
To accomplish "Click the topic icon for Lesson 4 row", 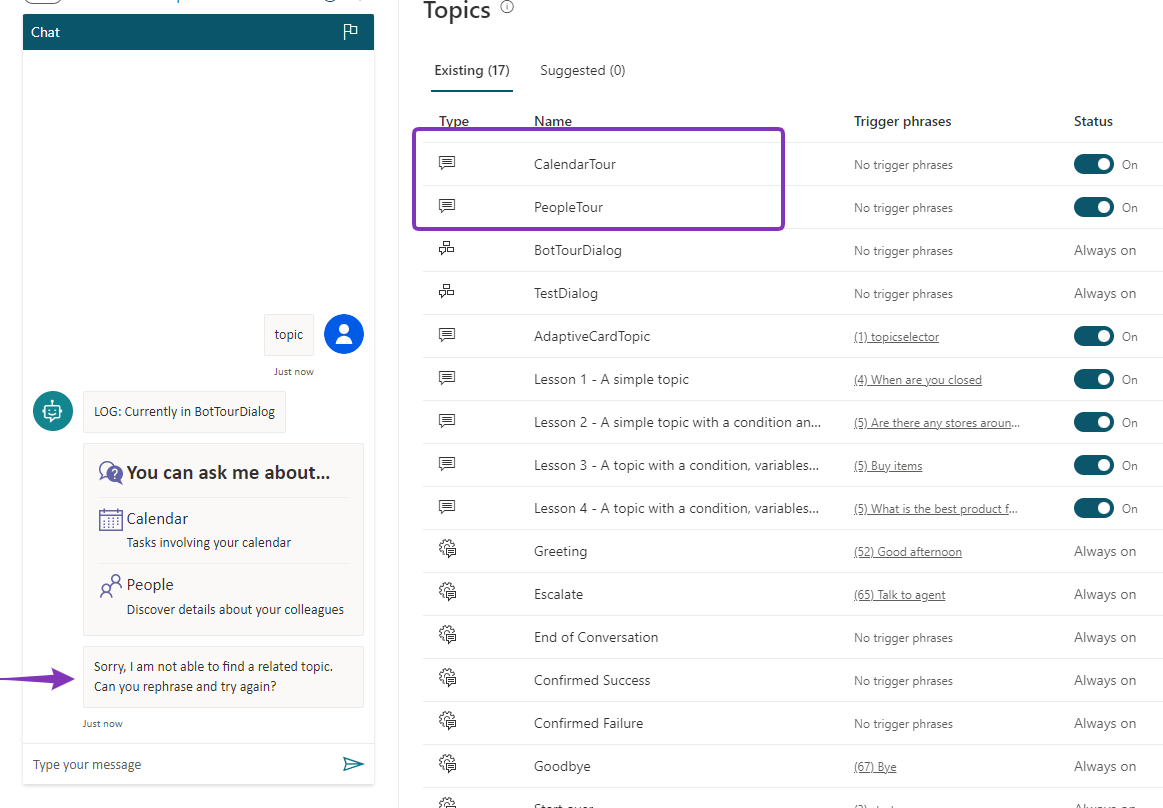I will point(447,507).
